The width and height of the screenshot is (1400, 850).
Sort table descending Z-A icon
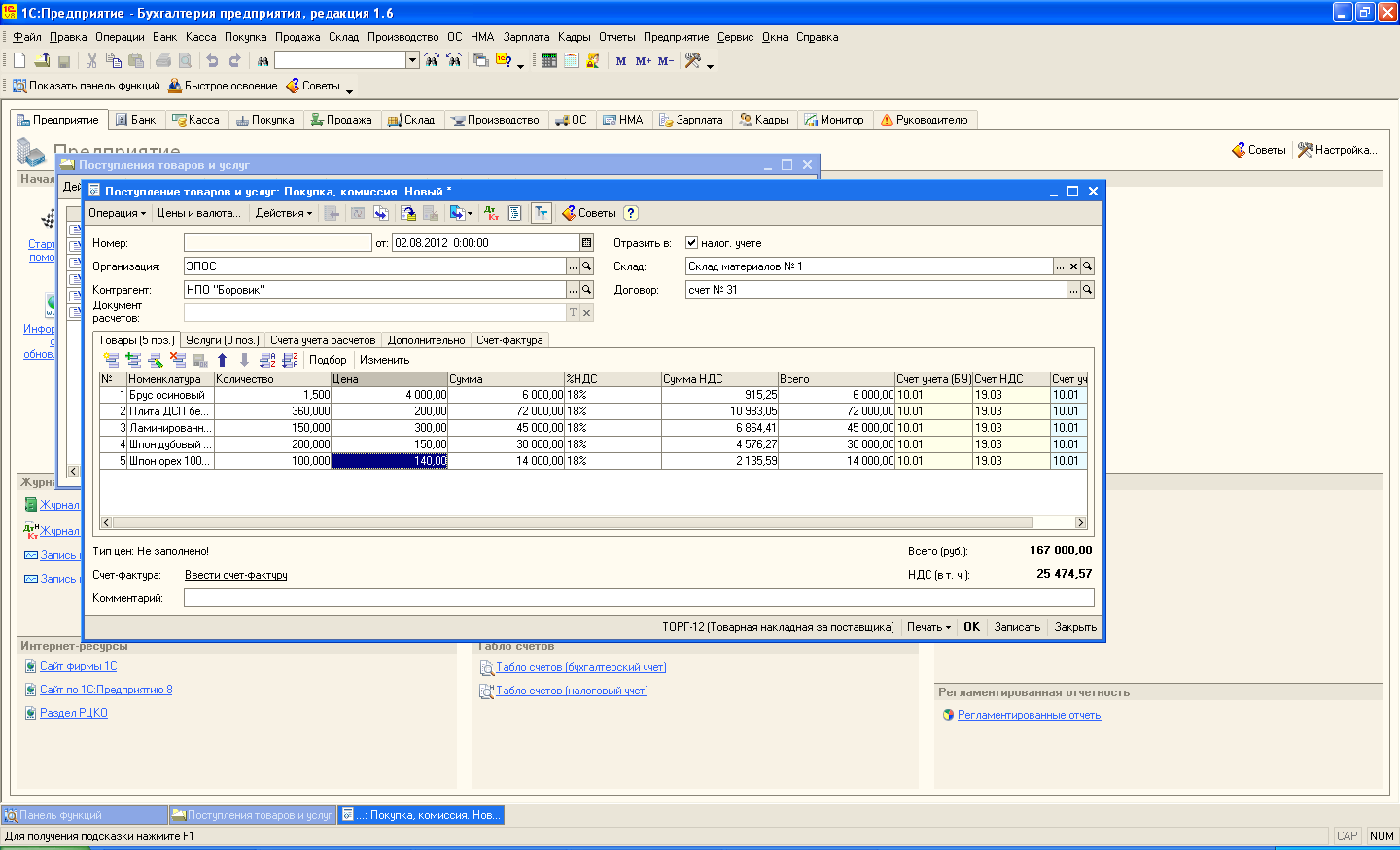click(x=290, y=360)
